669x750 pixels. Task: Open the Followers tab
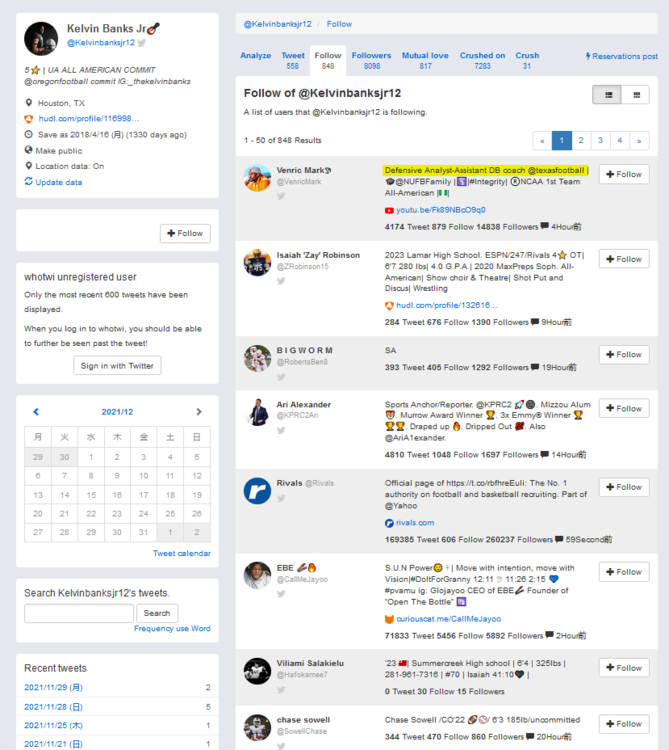click(371, 61)
